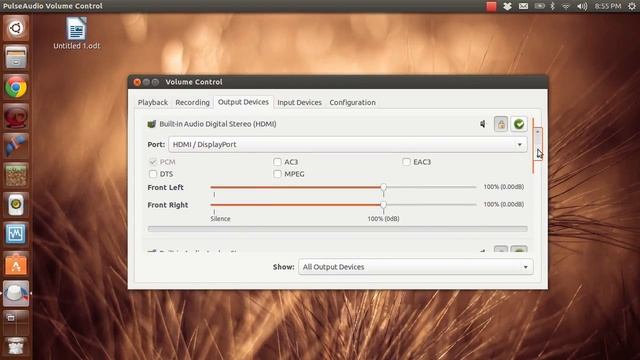Open the speaker app icon in the launcher

[16, 204]
